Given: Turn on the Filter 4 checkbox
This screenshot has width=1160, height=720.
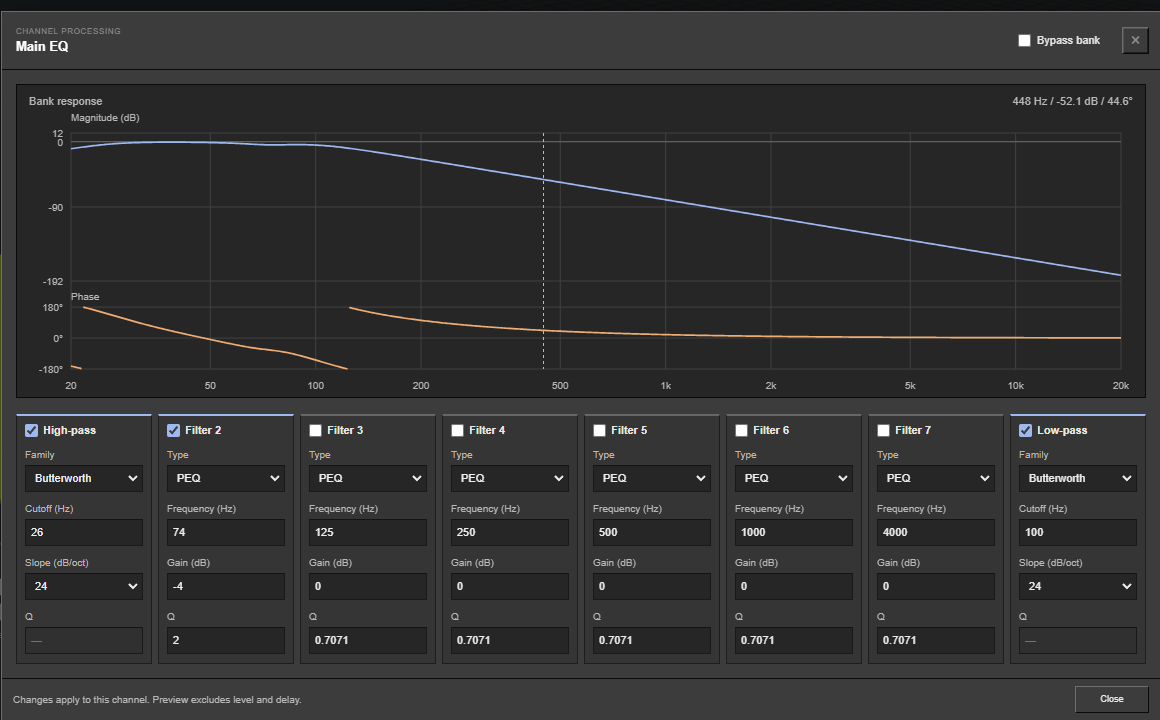Looking at the screenshot, I should [457, 430].
